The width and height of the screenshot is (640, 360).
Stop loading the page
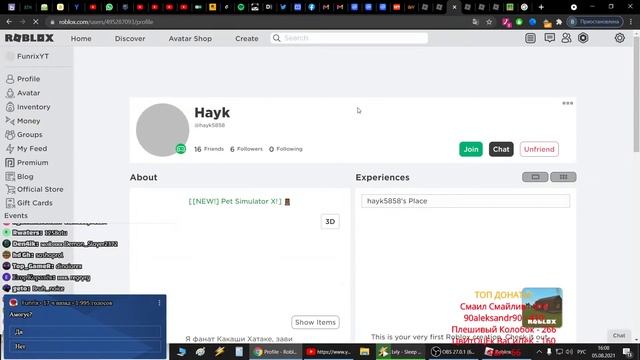pyautogui.click(x=36, y=22)
